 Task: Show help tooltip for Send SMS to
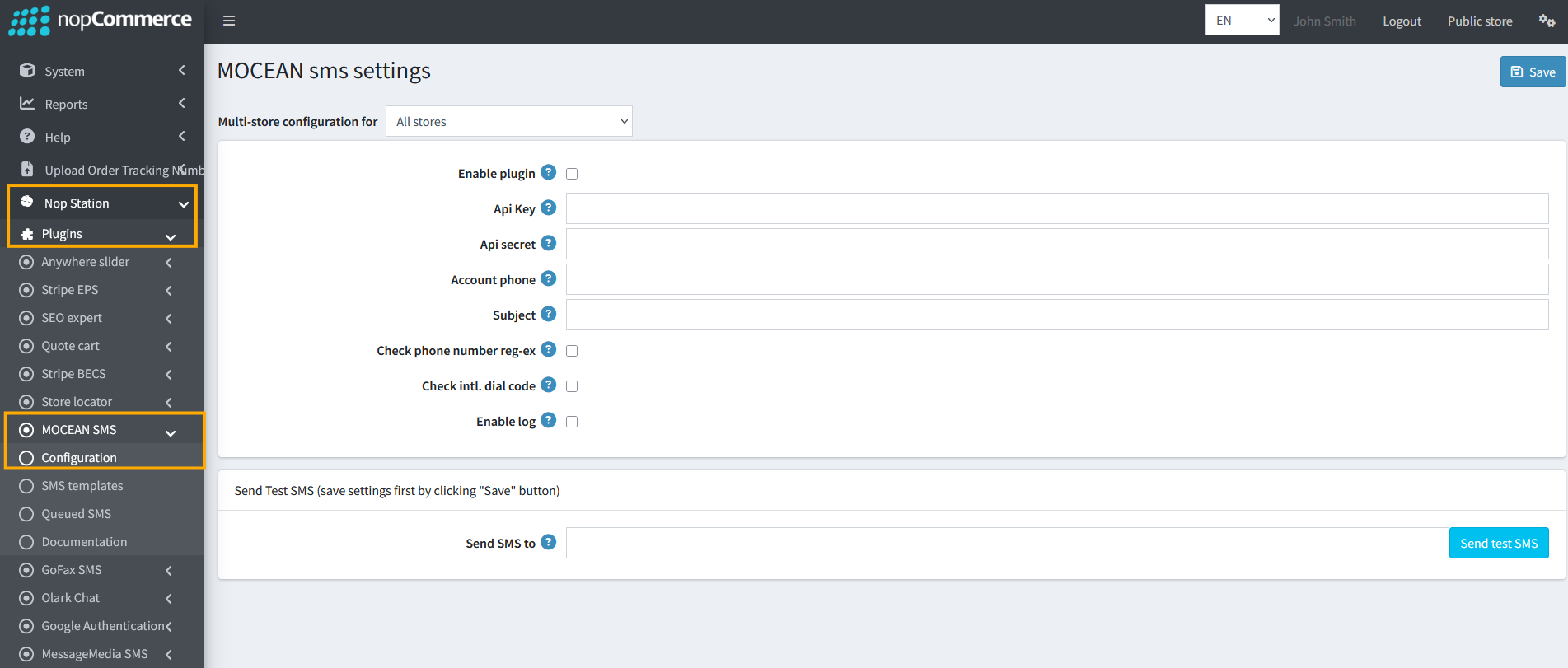549,542
